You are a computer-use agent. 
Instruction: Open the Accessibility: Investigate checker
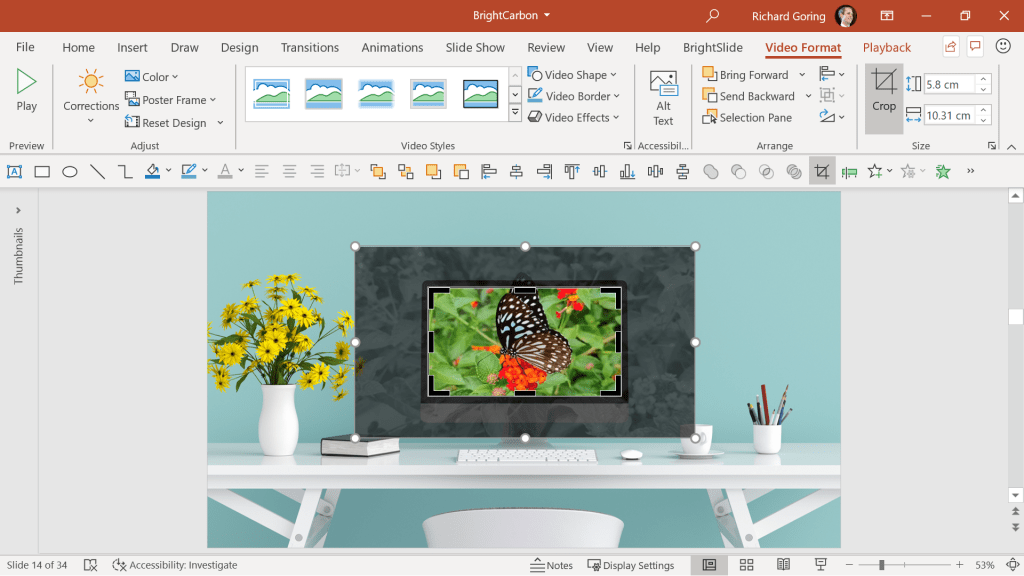(x=174, y=565)
